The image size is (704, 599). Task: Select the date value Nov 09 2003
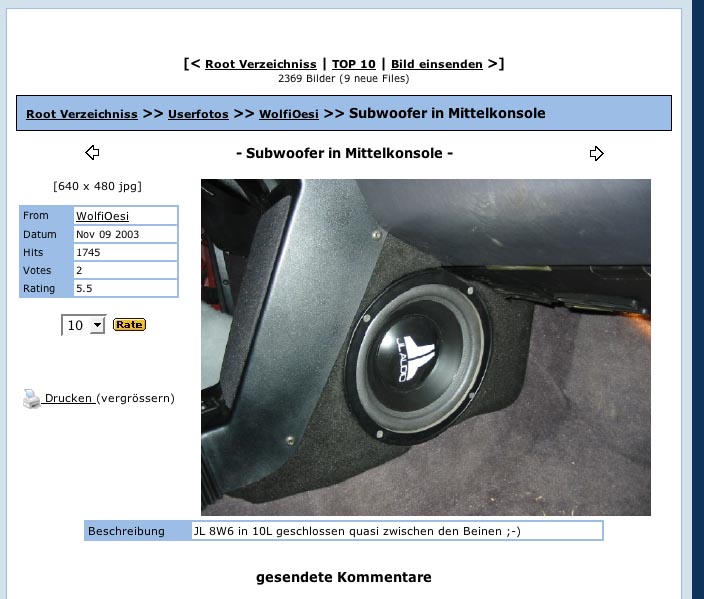[108, 234]
